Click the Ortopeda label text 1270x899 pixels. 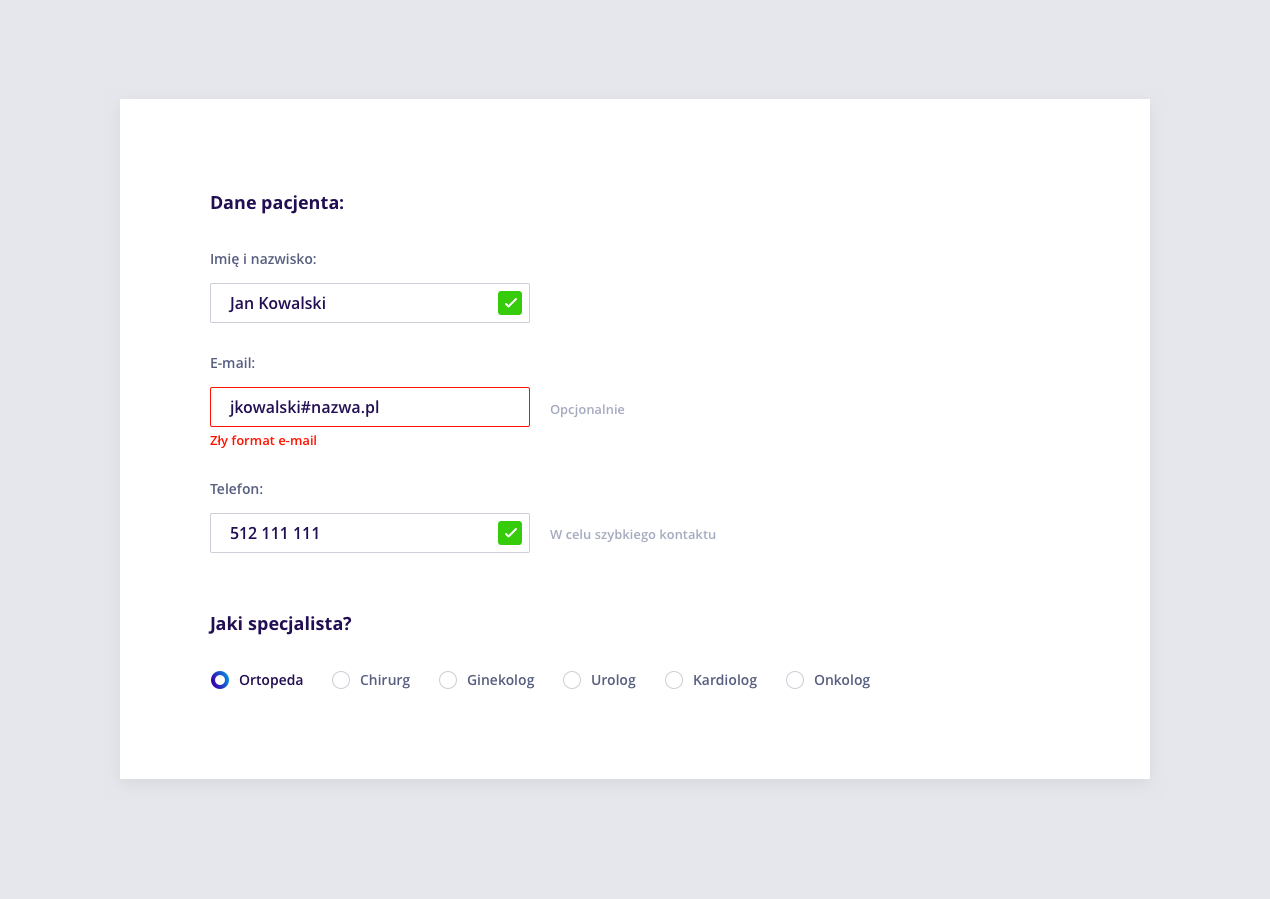271,680
